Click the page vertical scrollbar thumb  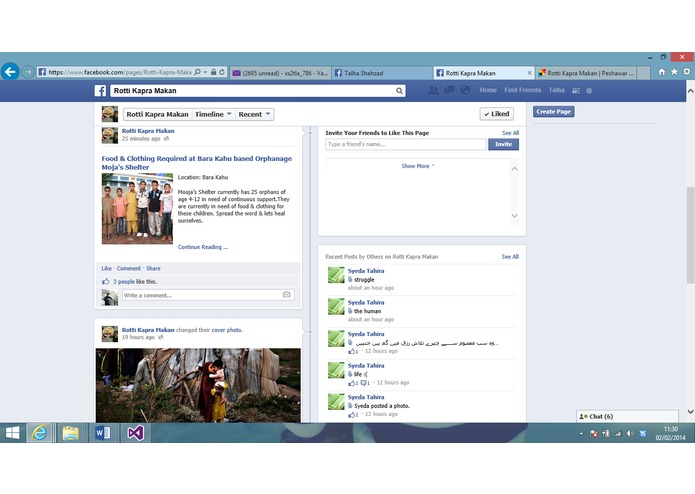tap(690, 235)
